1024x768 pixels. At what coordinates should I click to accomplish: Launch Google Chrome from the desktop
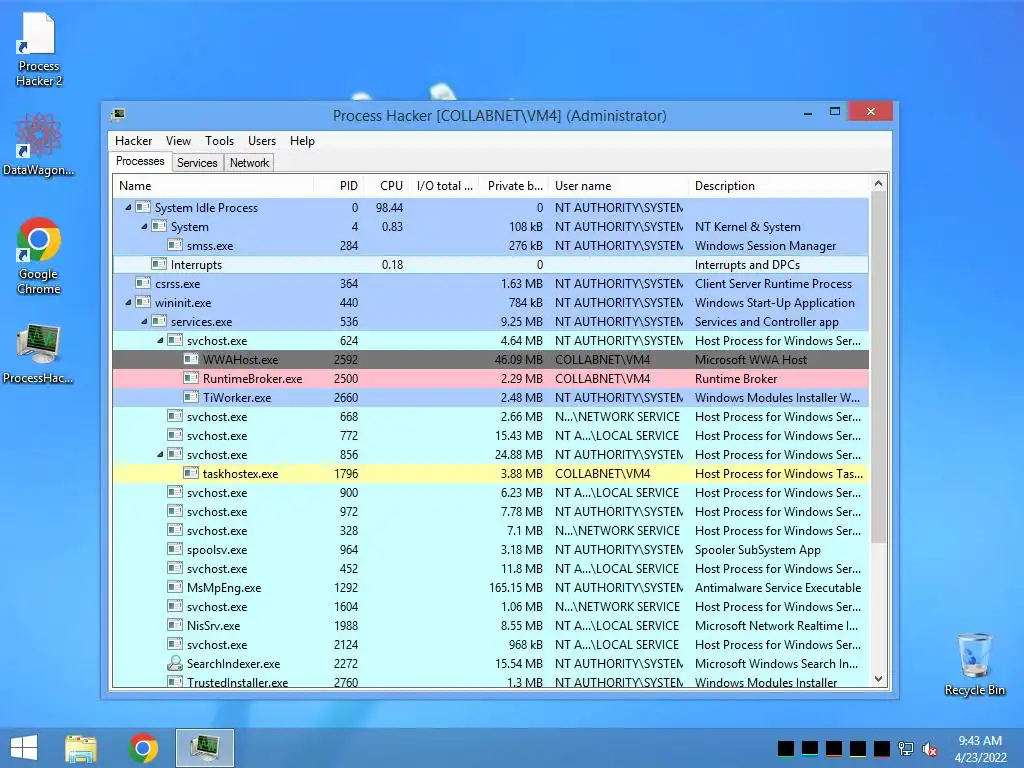click(x=39, y=255)
